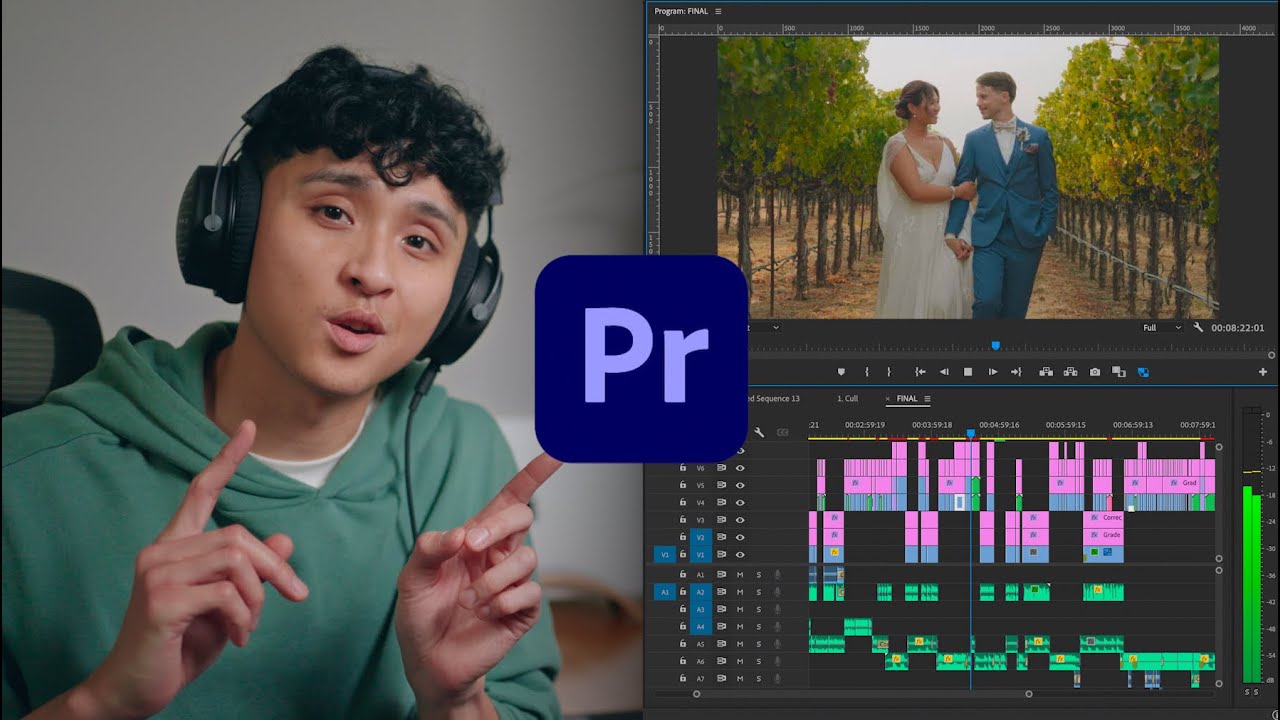This screenshot has width=1280, height=720.
Task: Open timeline display settings wrench
Action: 759,432
